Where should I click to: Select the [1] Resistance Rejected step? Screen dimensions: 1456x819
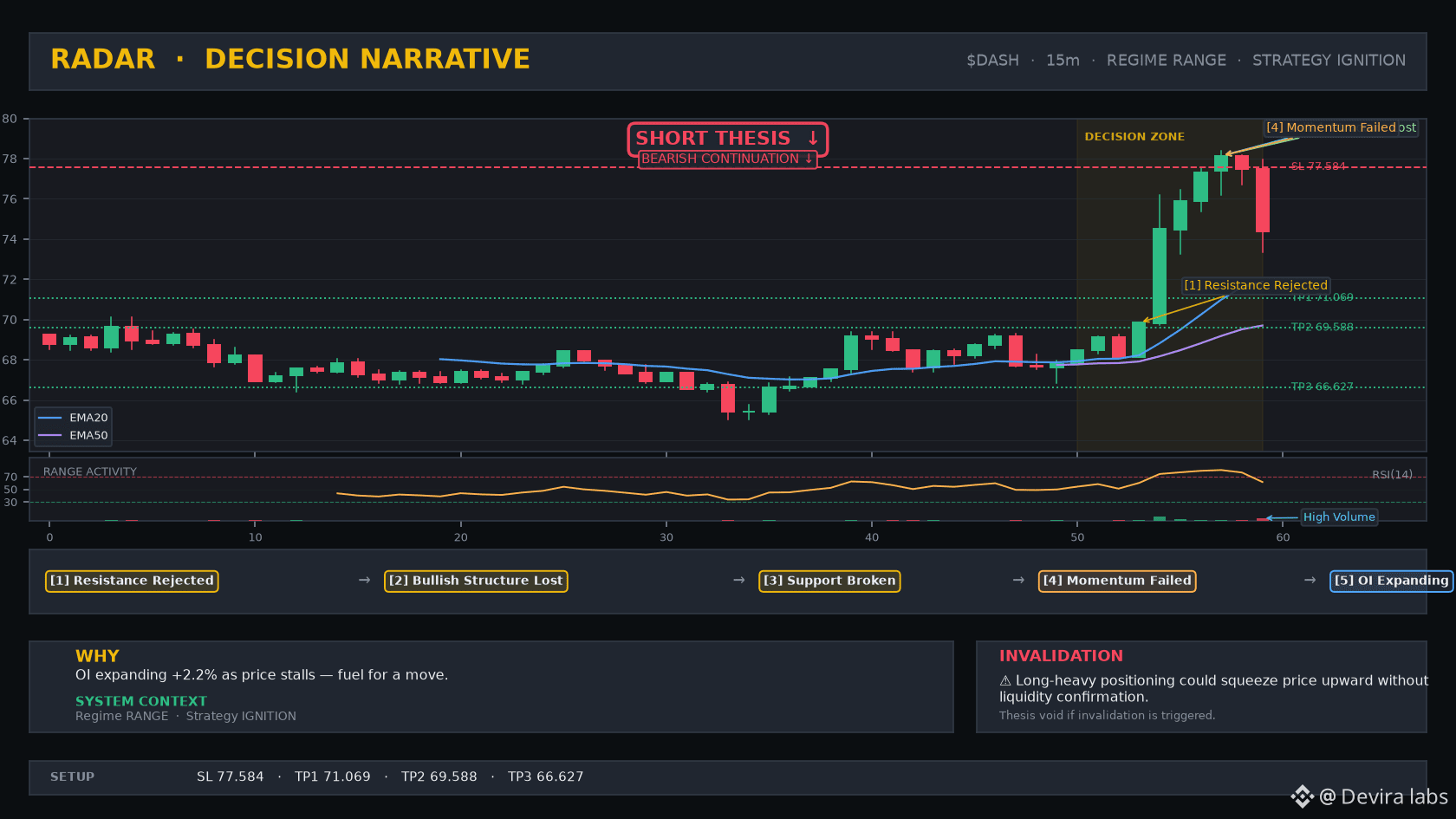(132, 581)
